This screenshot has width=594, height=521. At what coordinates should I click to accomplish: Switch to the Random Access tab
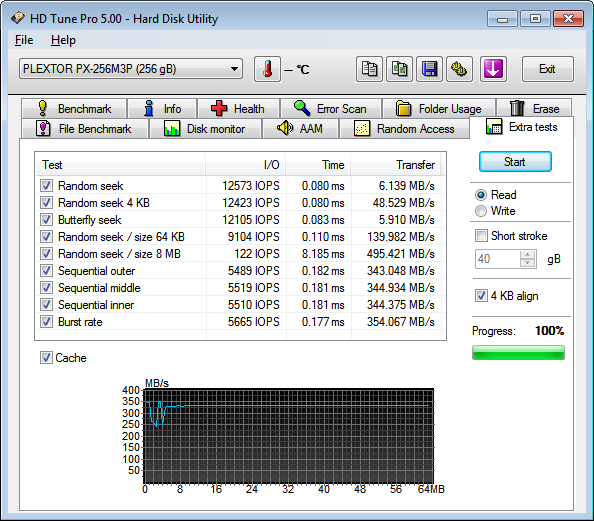pyautogui.click(x=404, y=129)
